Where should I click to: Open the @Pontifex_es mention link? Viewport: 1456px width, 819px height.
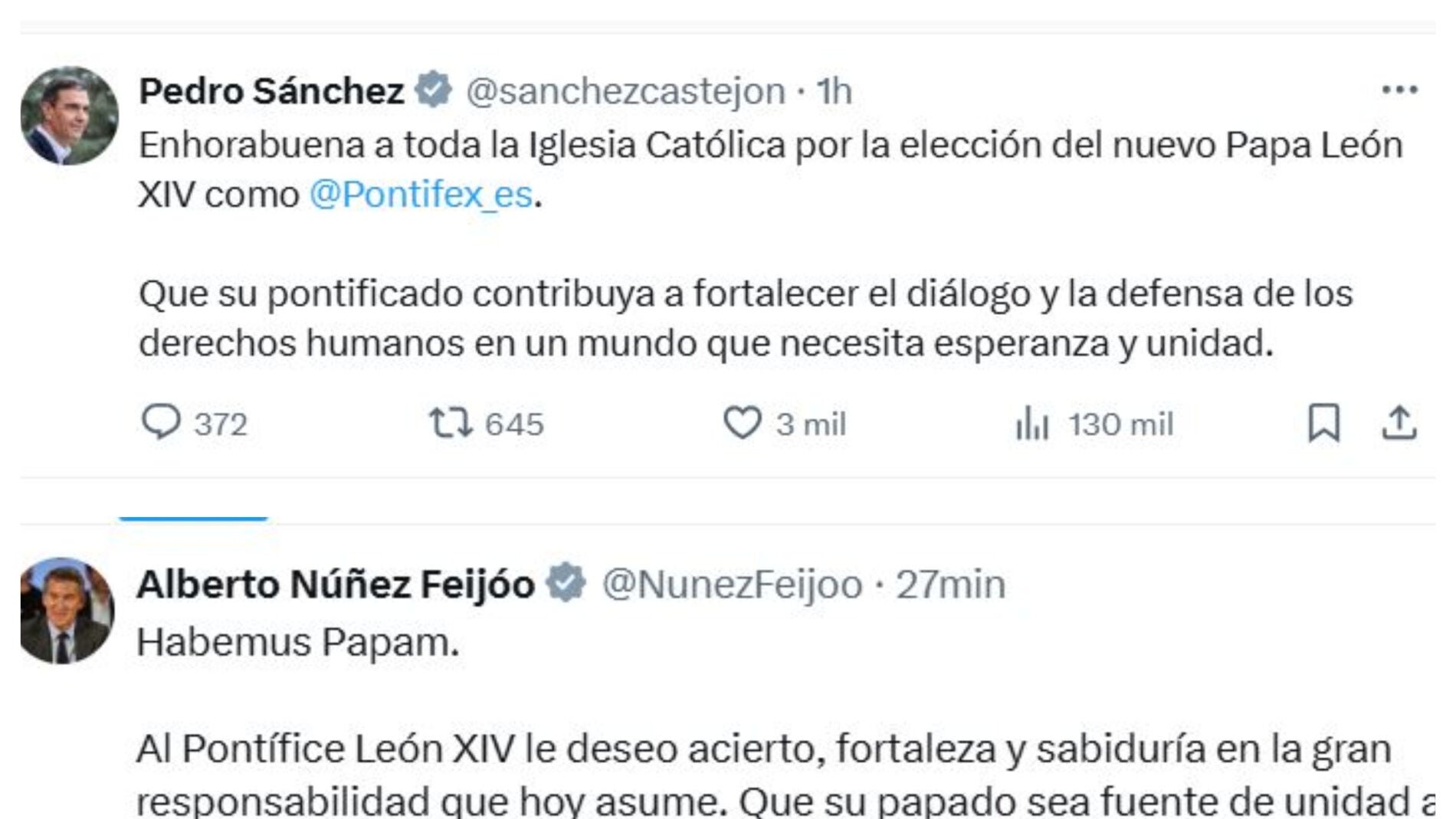click(x=421, y=195)
